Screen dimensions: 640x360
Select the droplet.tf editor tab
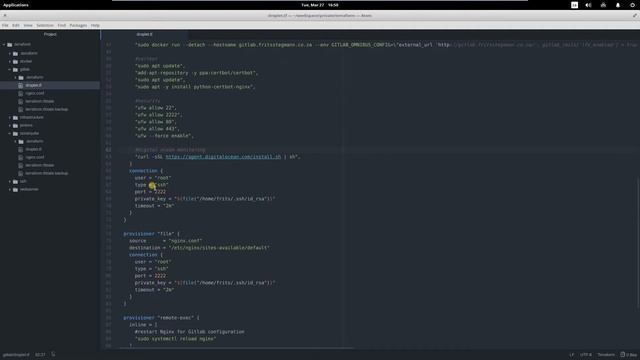[144, 34]
